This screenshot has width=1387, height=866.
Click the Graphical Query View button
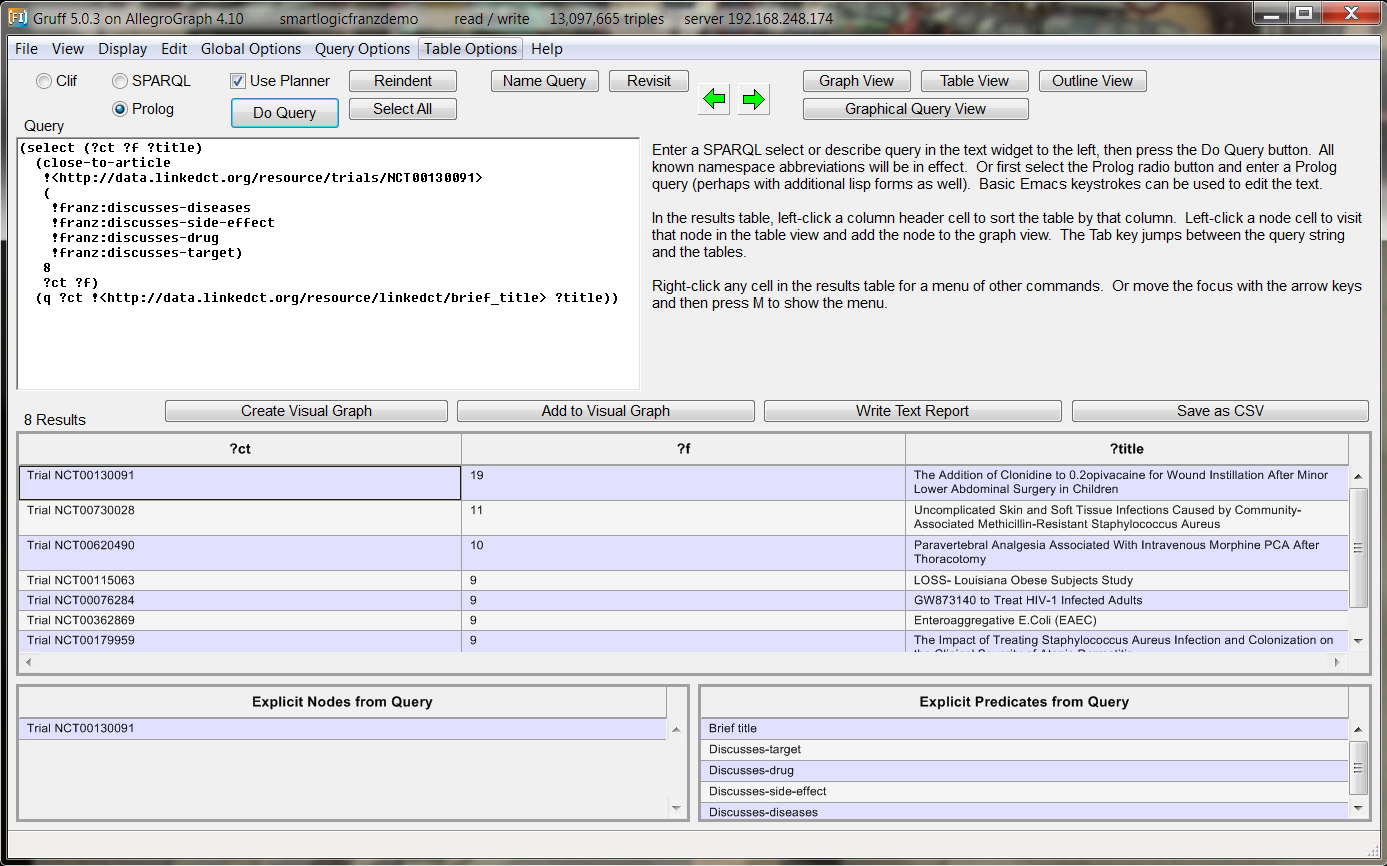click(x=915, y=109)
